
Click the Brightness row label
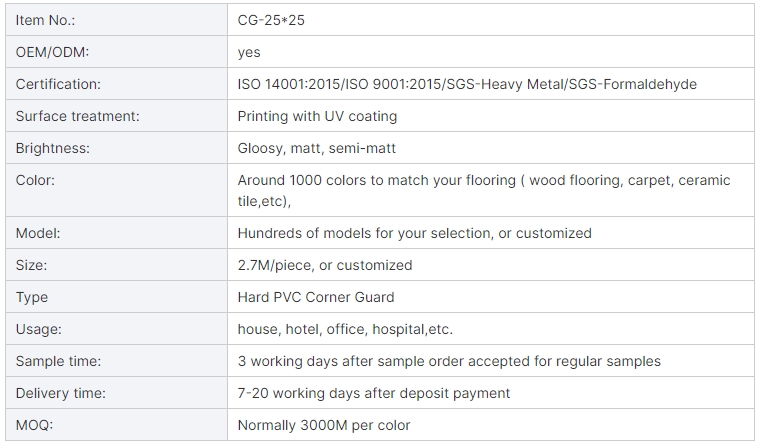[x=53, y=148]
